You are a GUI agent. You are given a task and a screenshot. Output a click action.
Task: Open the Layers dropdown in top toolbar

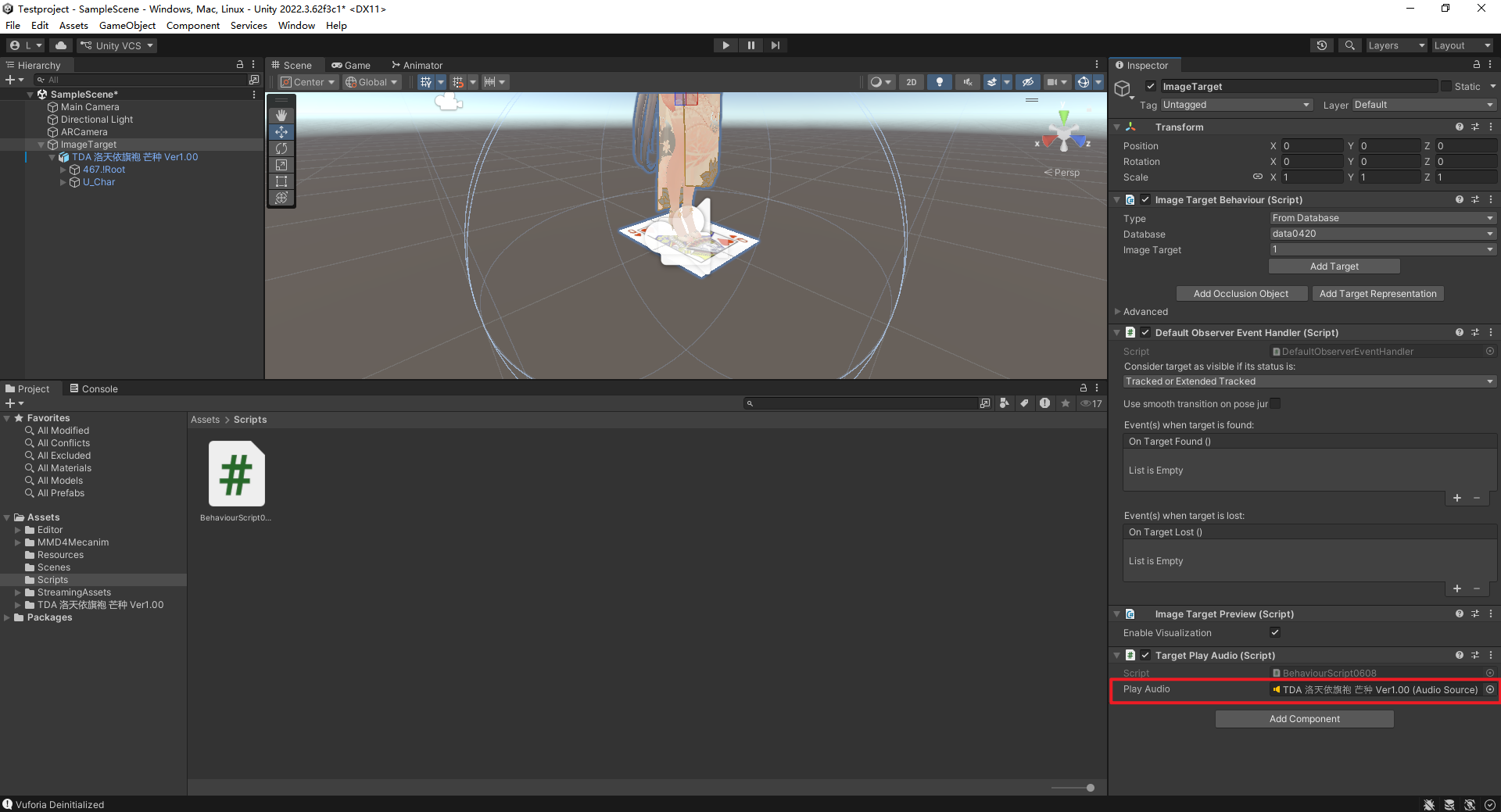[x=1396, y=45]
